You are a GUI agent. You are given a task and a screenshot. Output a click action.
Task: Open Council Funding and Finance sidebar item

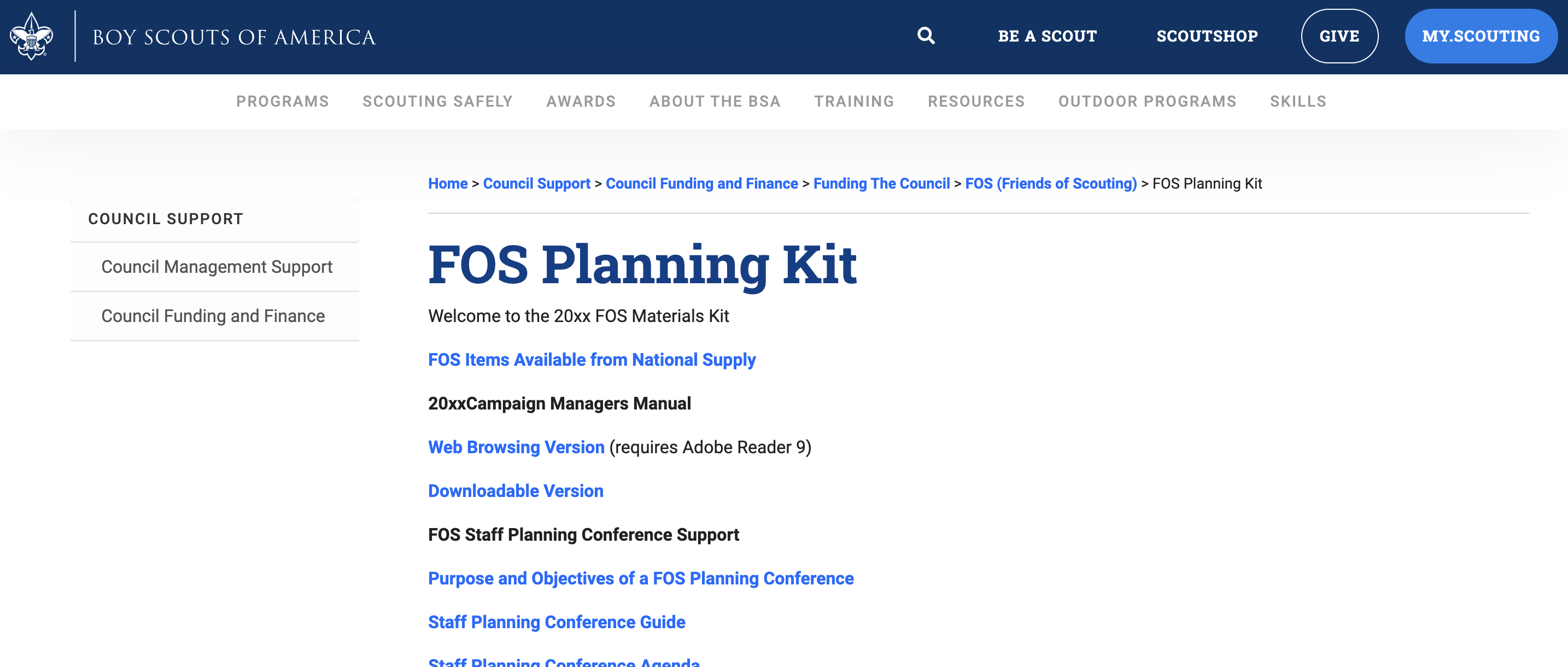click(213, 317)
